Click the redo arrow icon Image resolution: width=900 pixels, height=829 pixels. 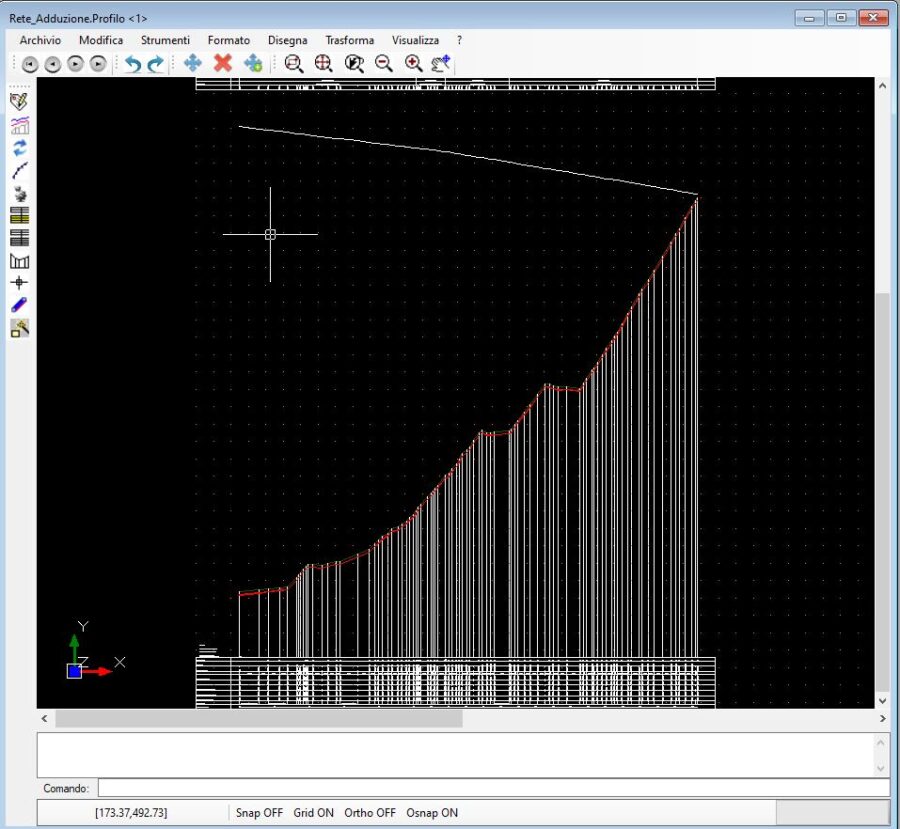point(155,64)
